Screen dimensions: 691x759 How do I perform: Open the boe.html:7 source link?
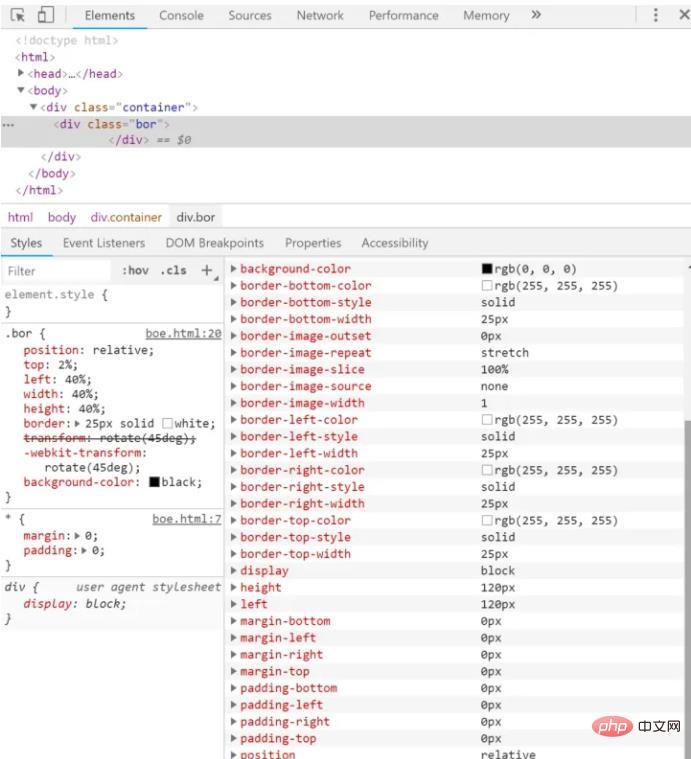point(186,519)
